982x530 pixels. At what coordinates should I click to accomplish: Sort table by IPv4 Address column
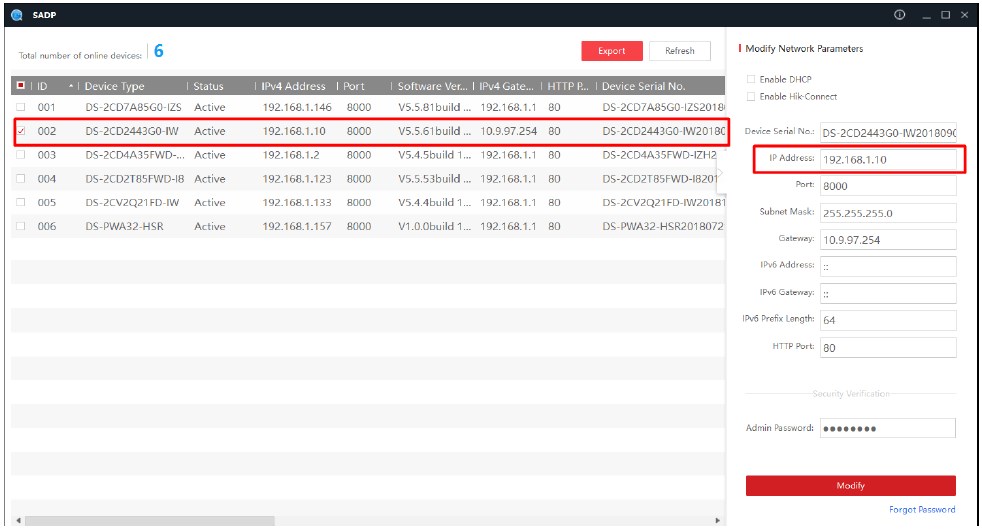coord(293,86)
